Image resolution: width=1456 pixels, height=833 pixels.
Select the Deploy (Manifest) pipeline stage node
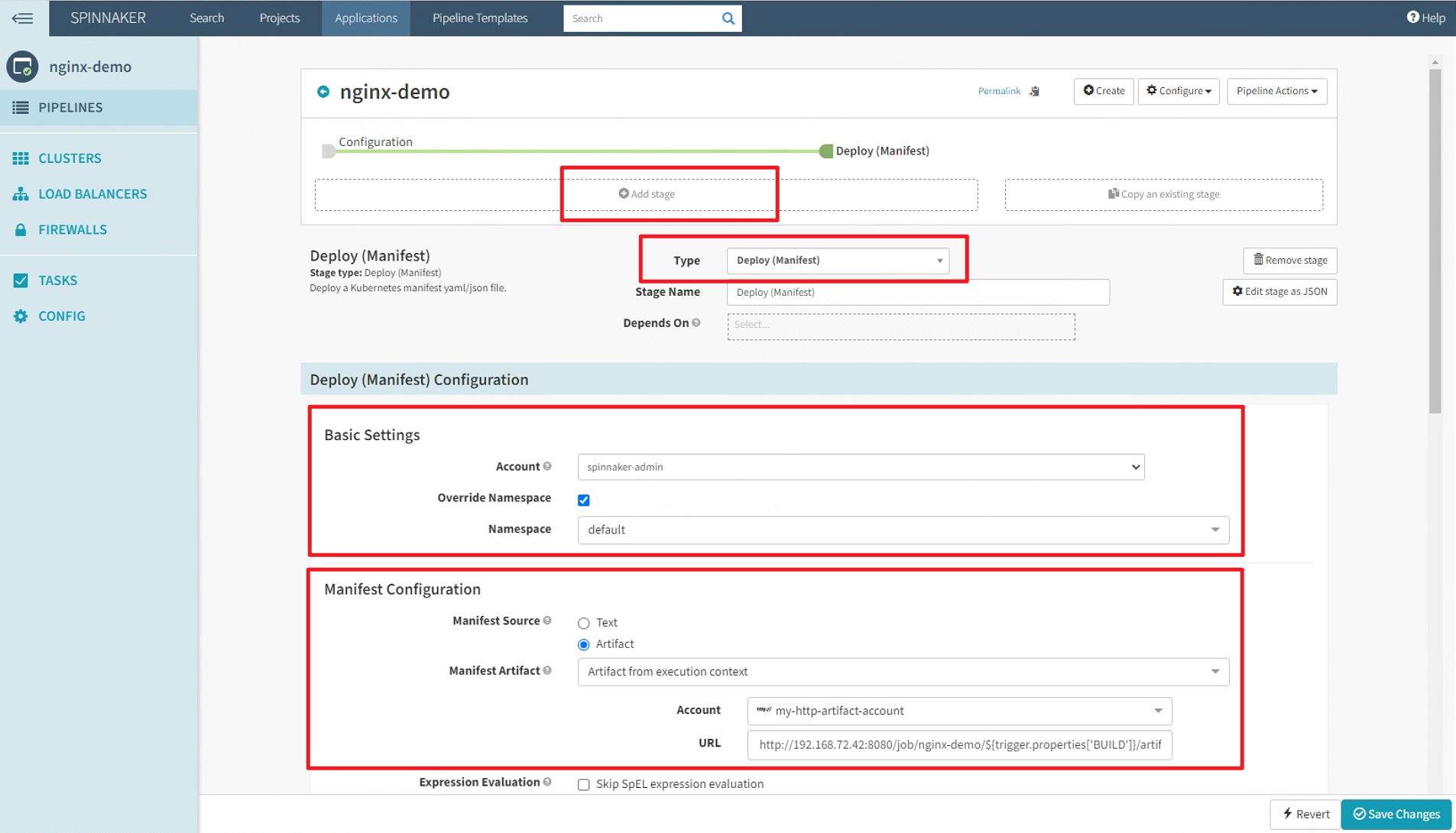[x=825, y=151]
